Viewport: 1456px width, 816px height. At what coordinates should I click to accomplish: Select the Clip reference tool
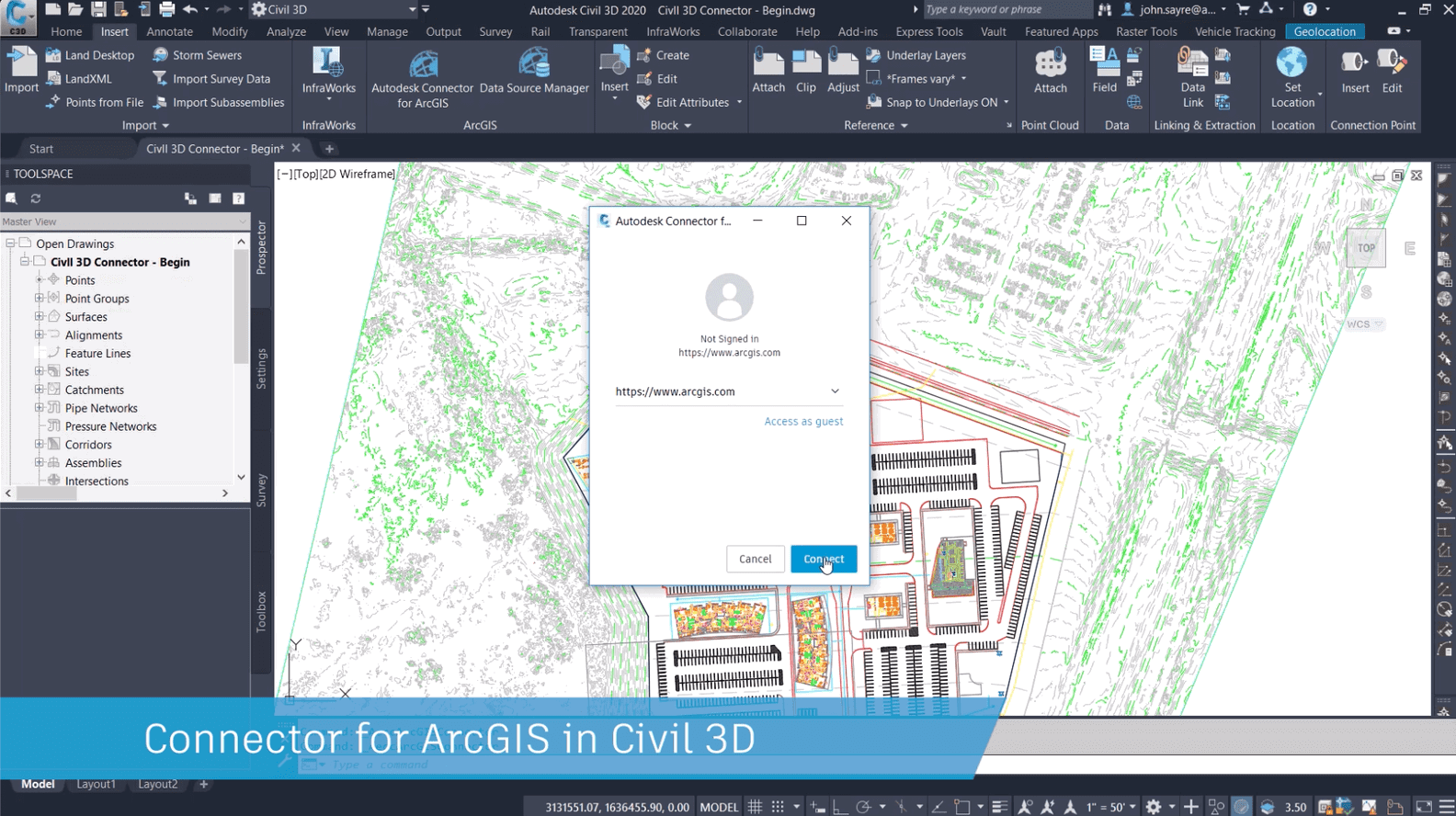tap(805, 64)
